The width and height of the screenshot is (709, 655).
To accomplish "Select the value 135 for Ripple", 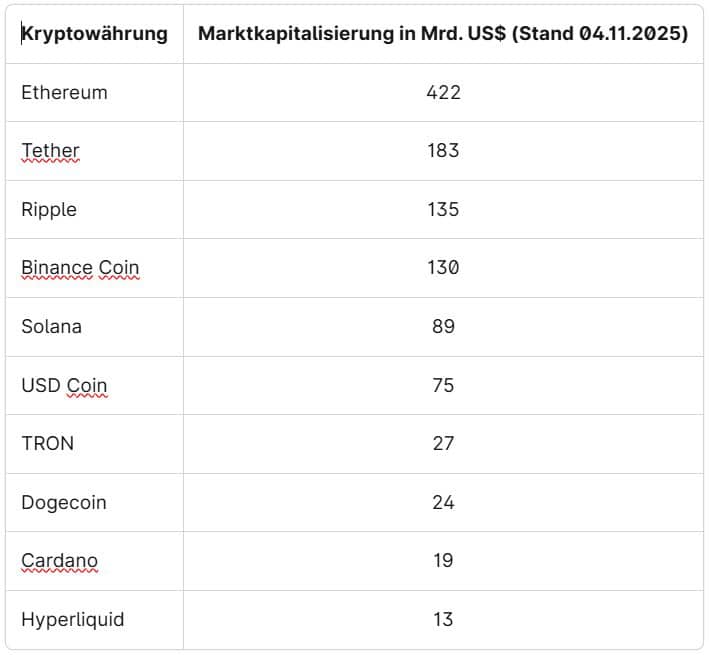I will pyautogui.click(x=443, y=209).
